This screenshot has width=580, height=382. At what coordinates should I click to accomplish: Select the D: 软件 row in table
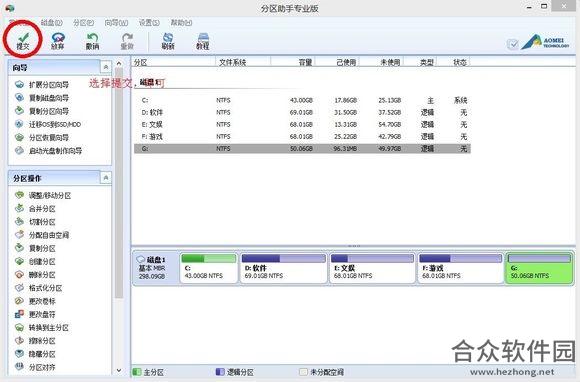tap(302, 112)
